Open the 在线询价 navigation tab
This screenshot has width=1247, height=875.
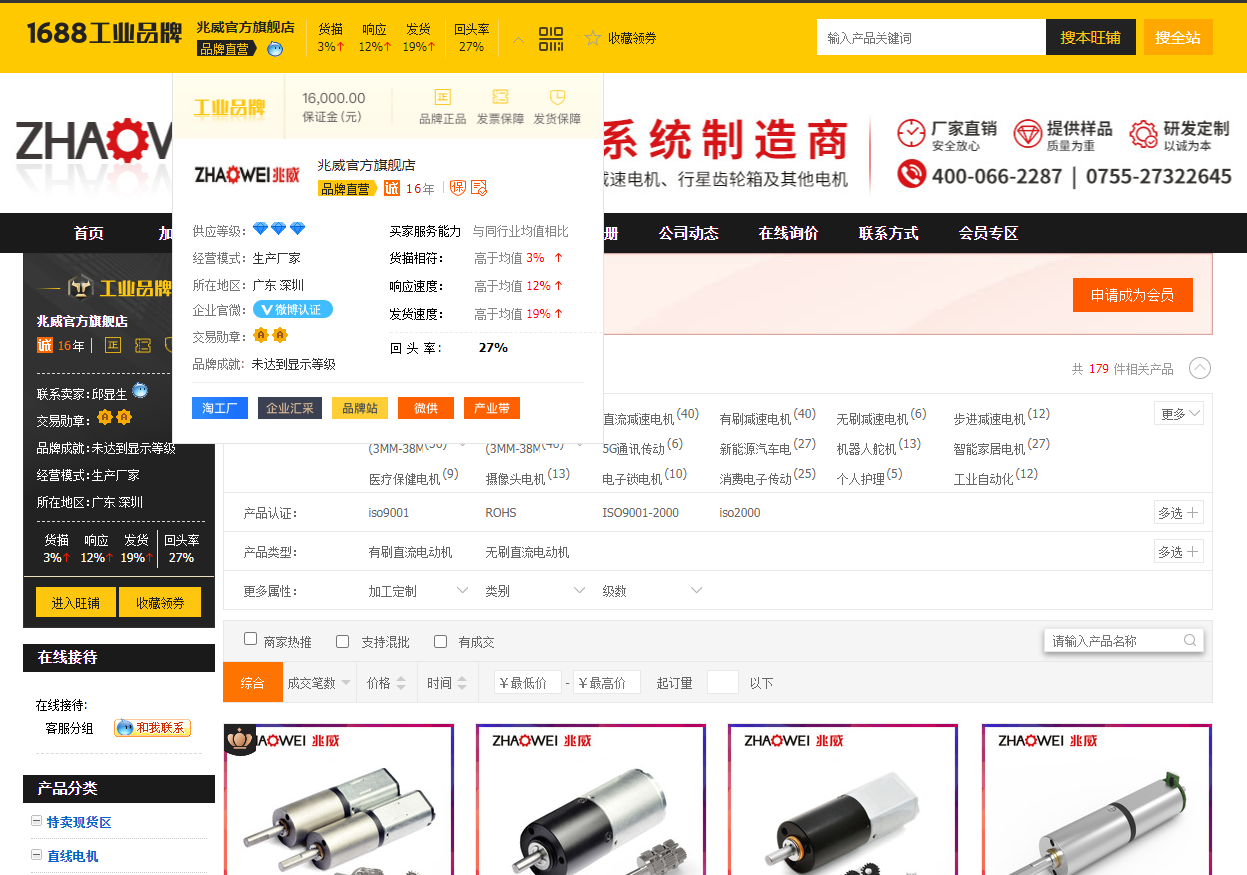(789, 233)
